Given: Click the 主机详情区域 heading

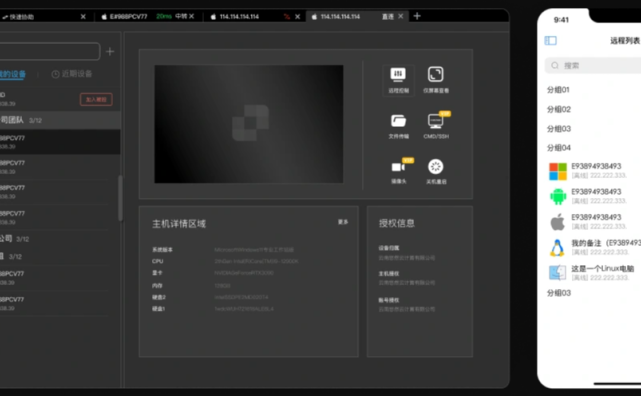Looking at the screenshot, I should (179, 224).
